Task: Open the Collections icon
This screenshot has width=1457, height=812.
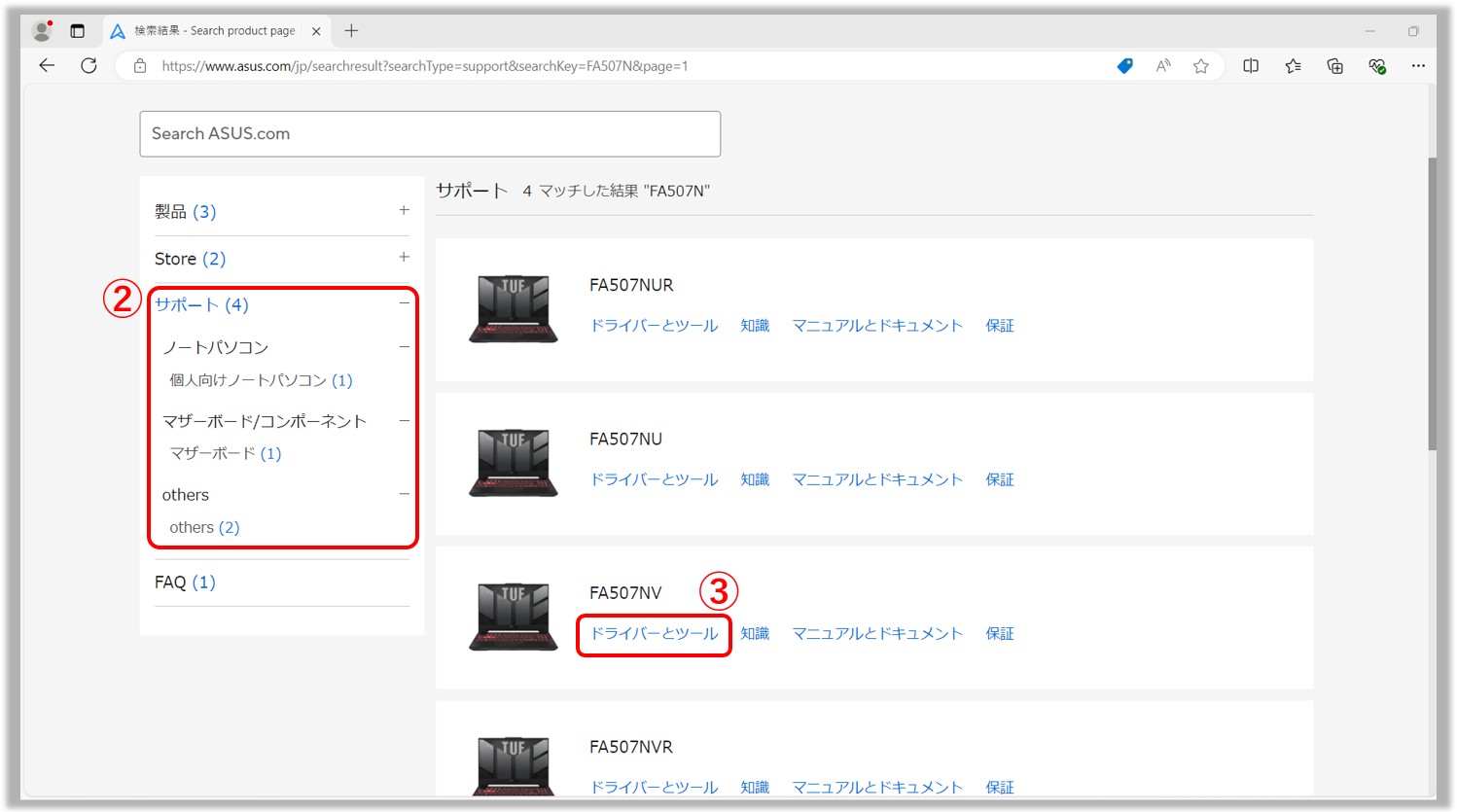Action: tap(1334, 66)
